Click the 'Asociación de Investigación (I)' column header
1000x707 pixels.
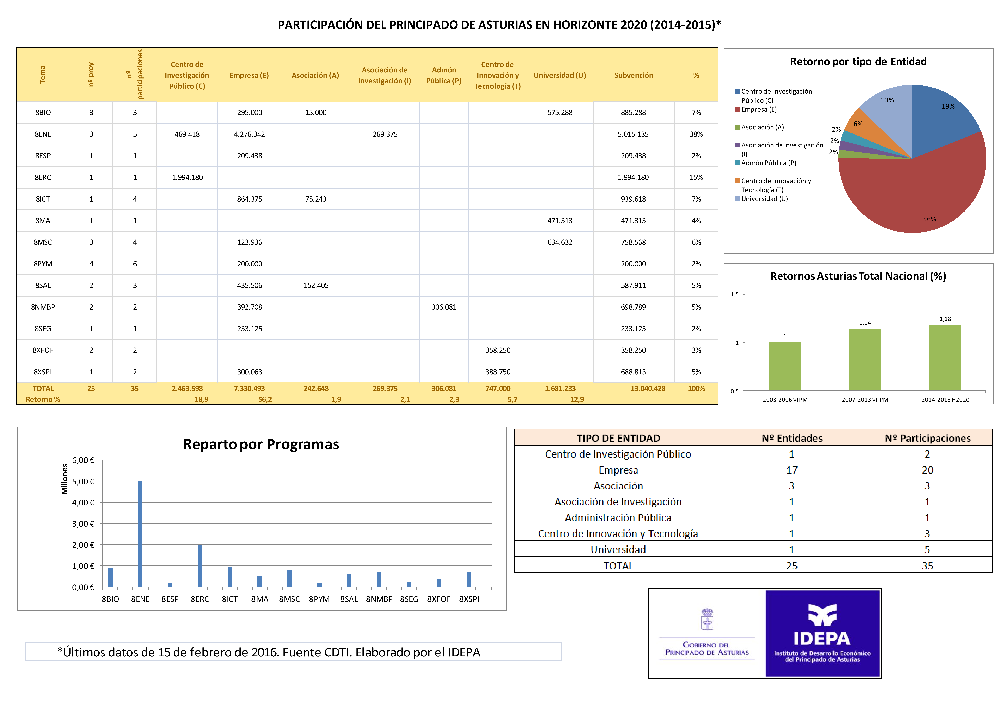[x=385, y=75]
